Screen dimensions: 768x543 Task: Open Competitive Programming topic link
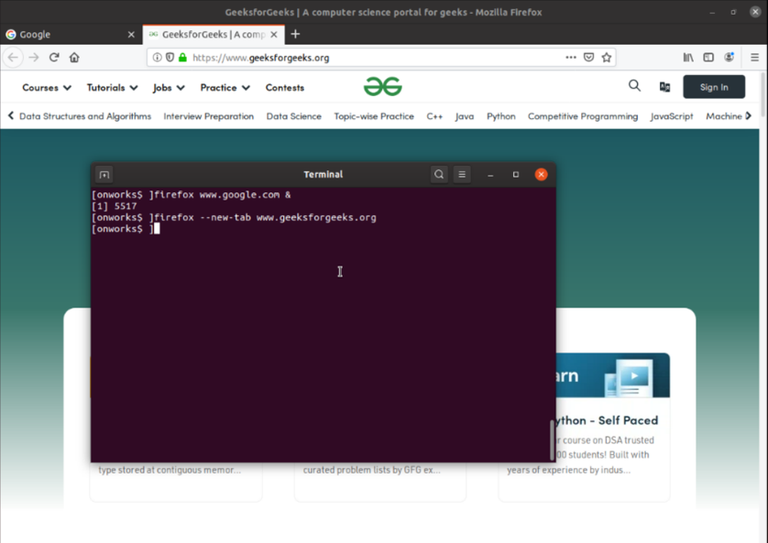pyautogui.click(x=583, y=116)
